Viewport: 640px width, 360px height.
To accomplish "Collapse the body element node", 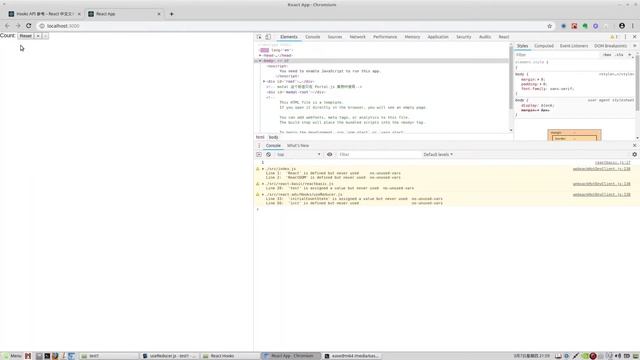I will (260, 61).
